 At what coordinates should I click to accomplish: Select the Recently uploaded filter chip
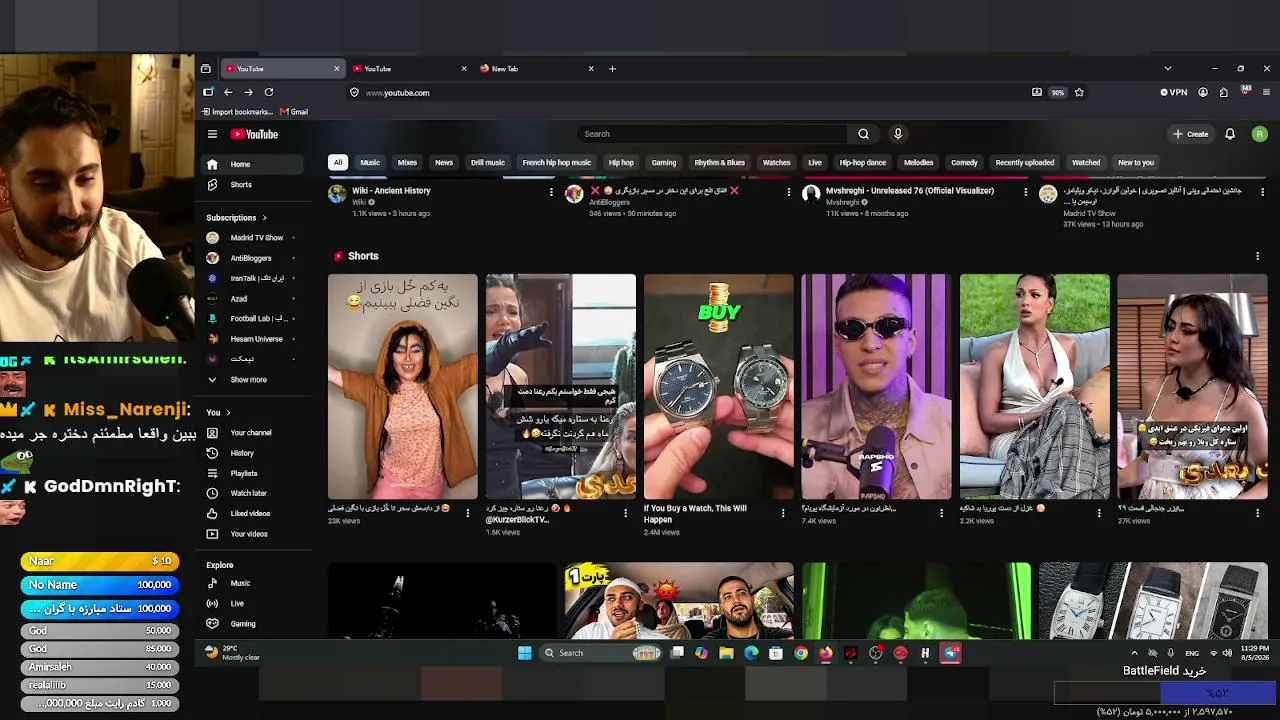1025,163
